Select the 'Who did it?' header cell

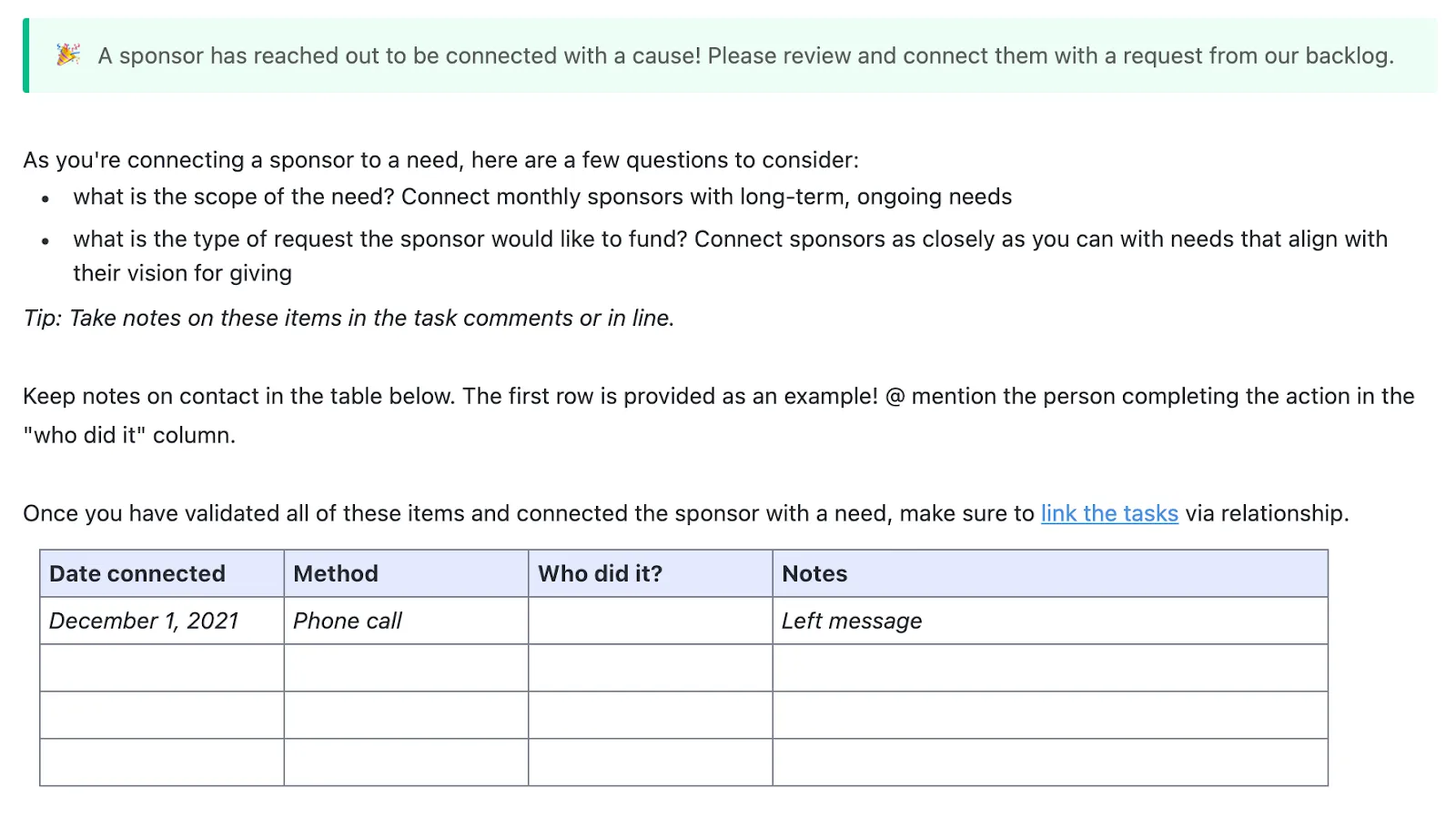tap(651, 573)
